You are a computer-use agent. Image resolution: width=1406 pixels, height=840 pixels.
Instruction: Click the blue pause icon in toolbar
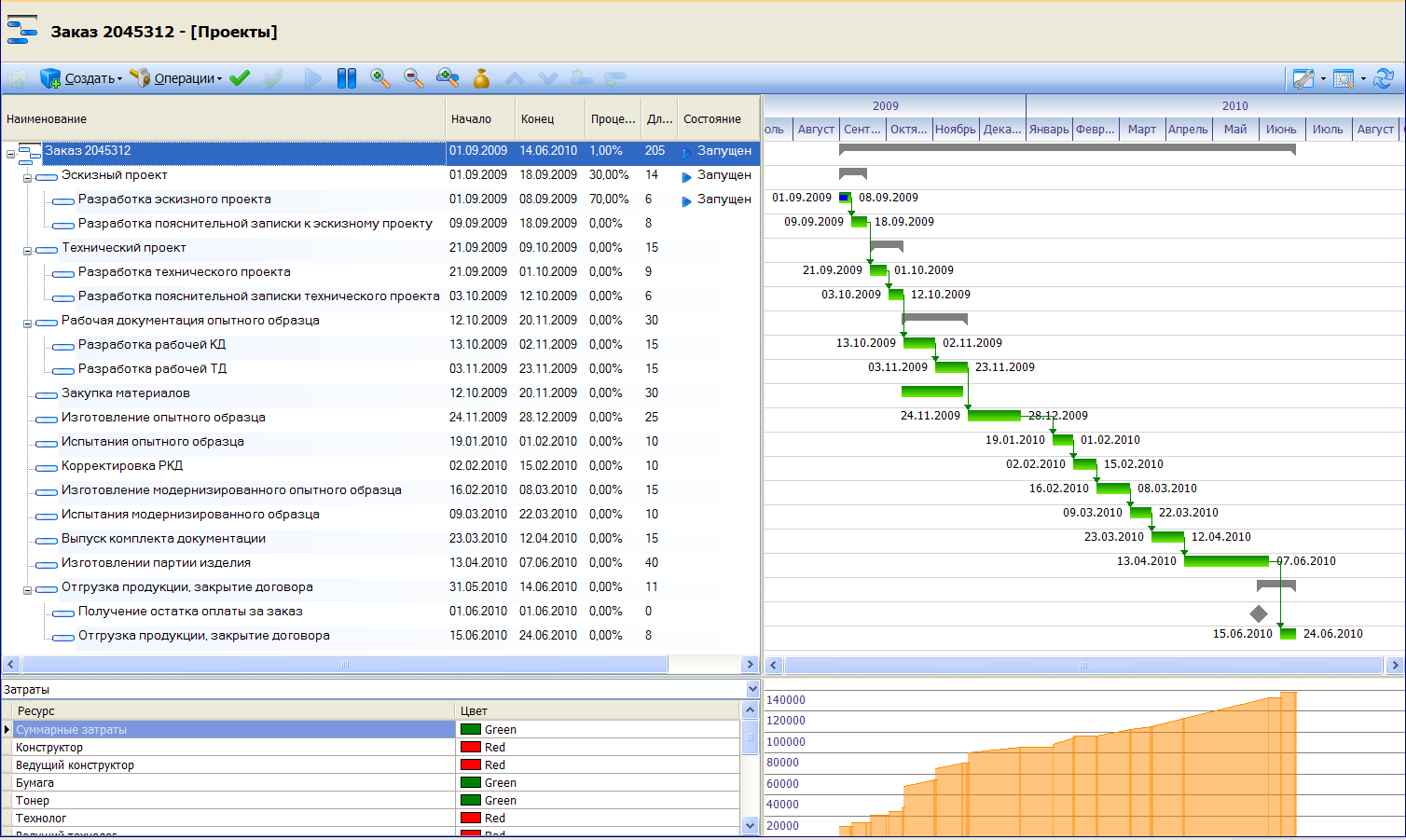347,78
